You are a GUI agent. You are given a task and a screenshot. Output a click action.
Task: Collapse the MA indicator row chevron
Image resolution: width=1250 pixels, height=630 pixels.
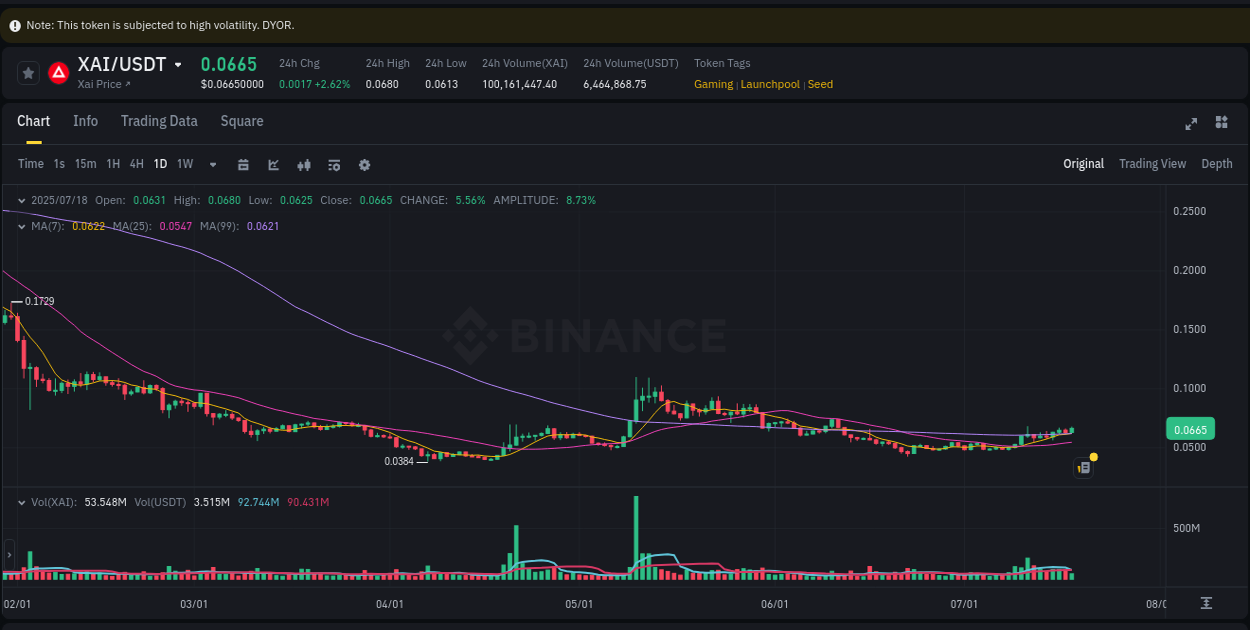(21, 226)
